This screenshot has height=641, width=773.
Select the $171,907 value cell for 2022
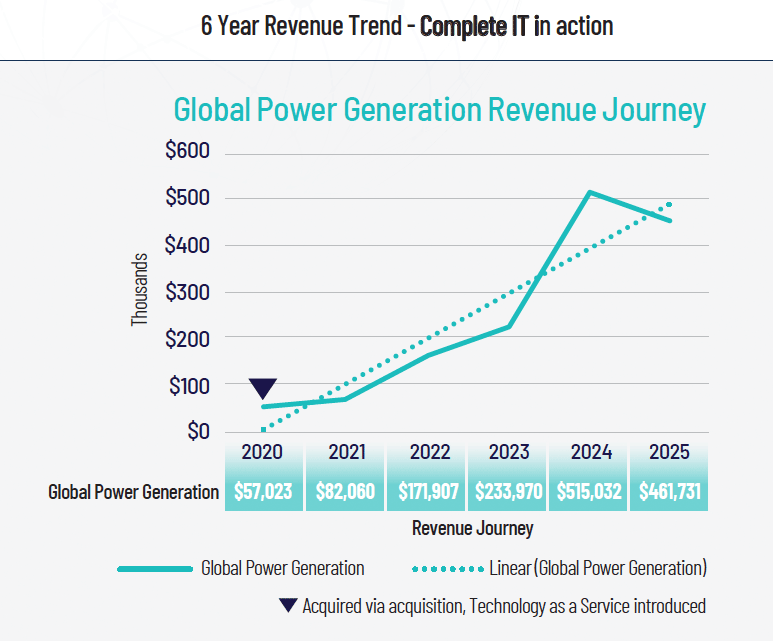tap(426, 492)
